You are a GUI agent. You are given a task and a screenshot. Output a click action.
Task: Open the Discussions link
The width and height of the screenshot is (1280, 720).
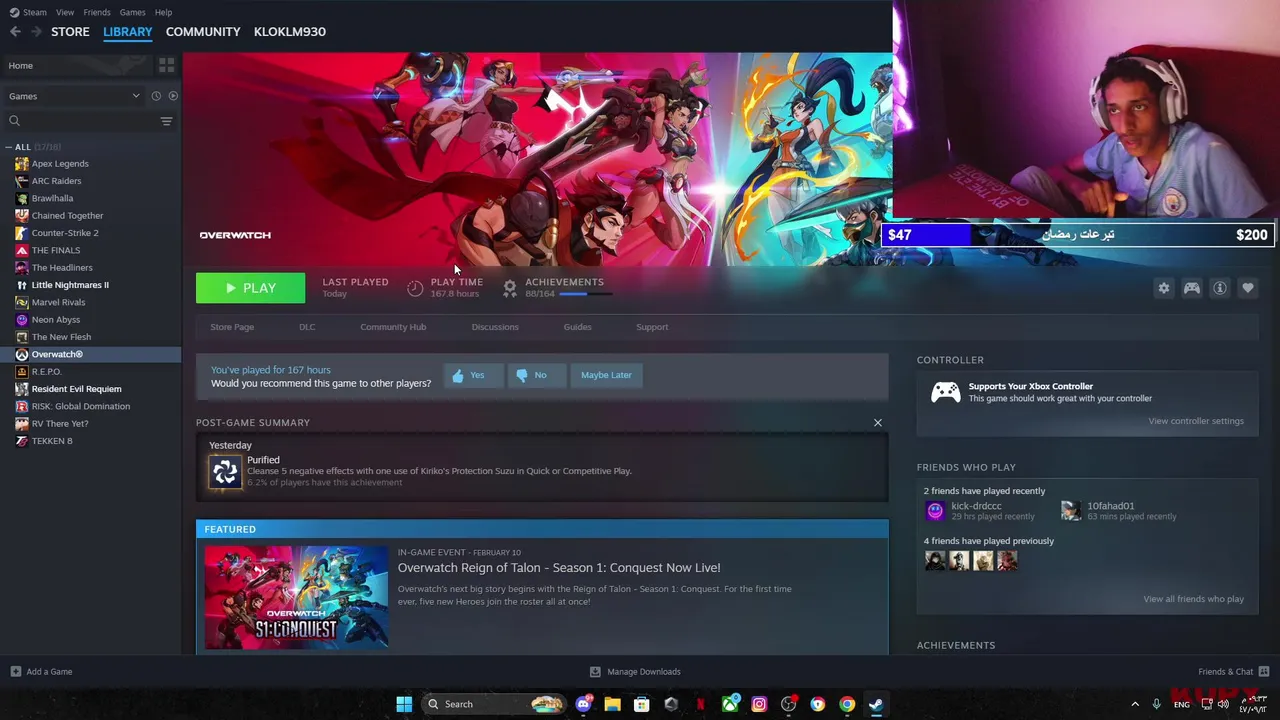[495, 327]
